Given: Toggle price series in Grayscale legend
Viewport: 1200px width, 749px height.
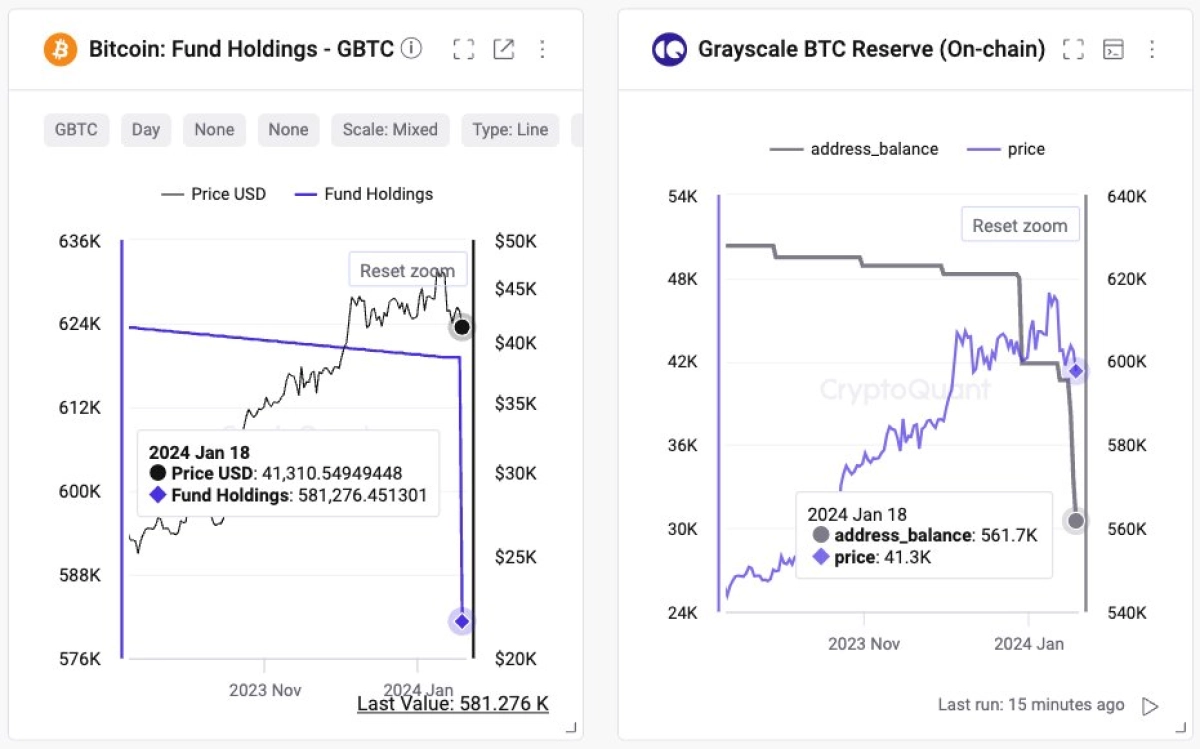Looking at the screenshot, I should (x=1006, y=149).
